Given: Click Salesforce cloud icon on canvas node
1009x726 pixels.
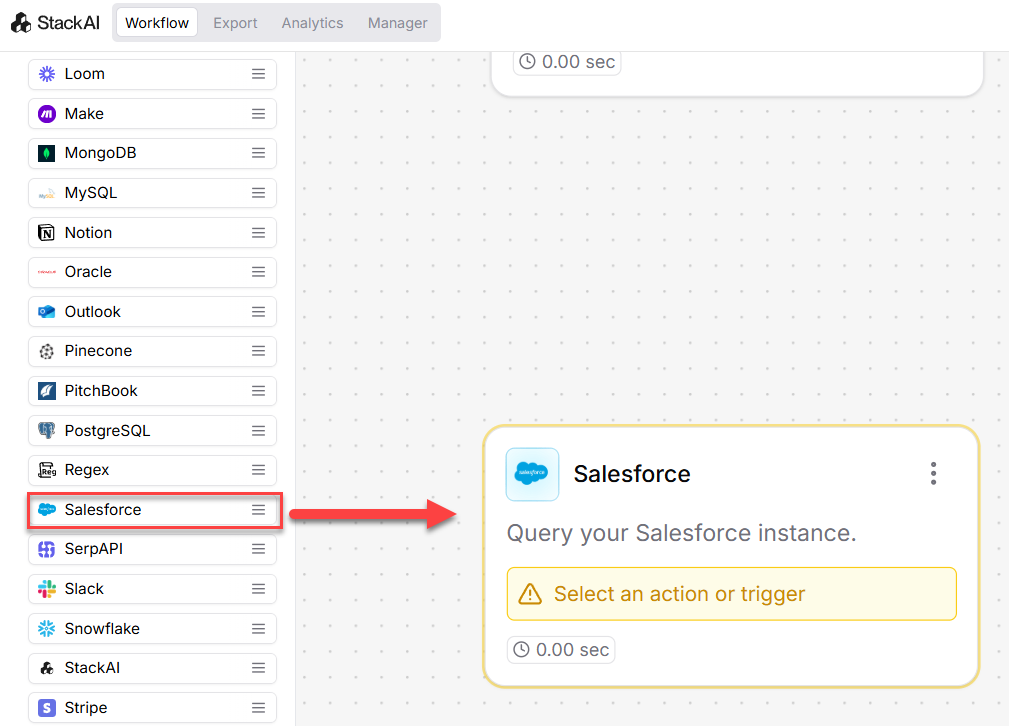Looking at the screenshot, I should click(x=532, y=474).
